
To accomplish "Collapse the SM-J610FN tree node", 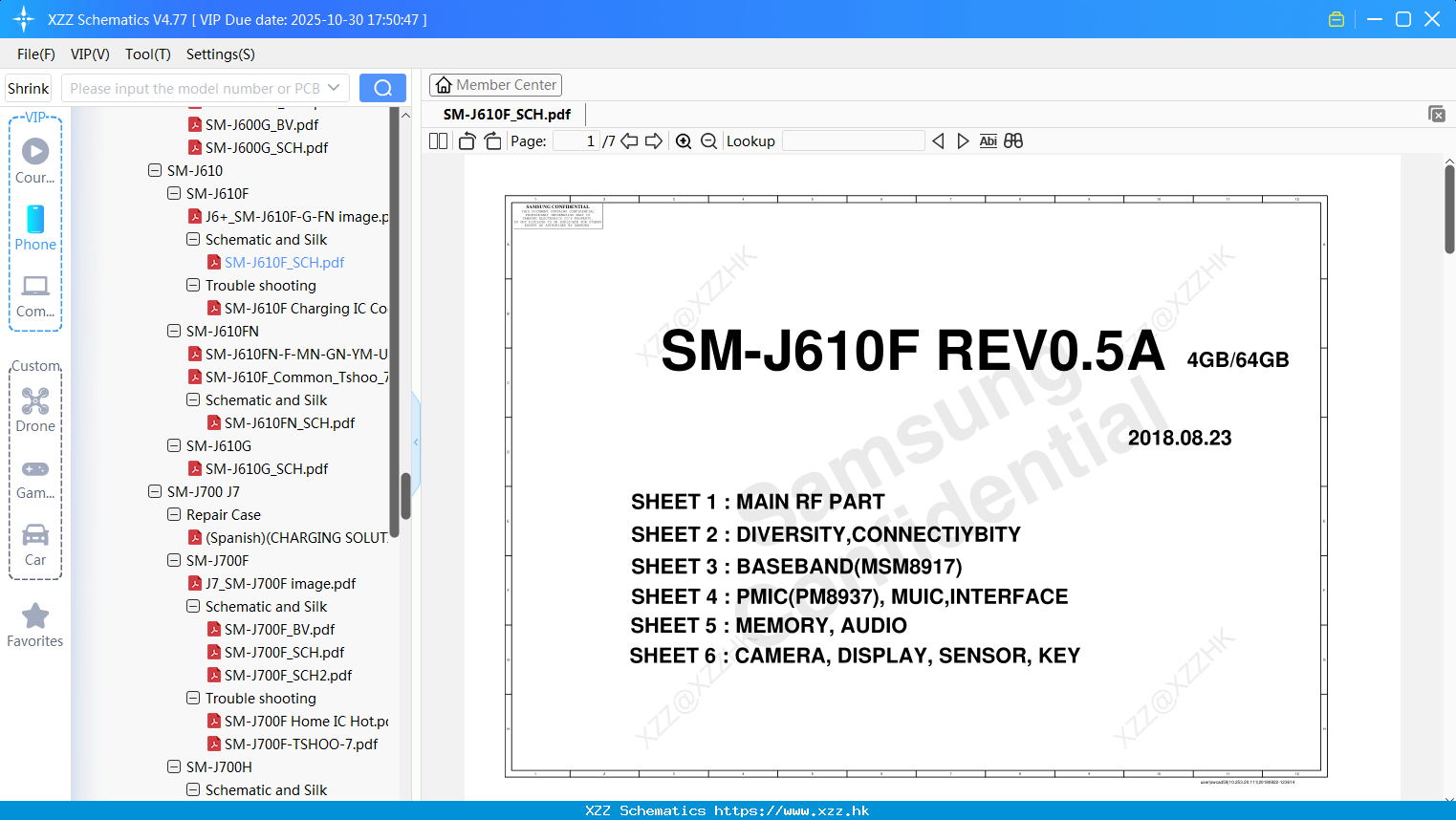I will coord(174,331).
